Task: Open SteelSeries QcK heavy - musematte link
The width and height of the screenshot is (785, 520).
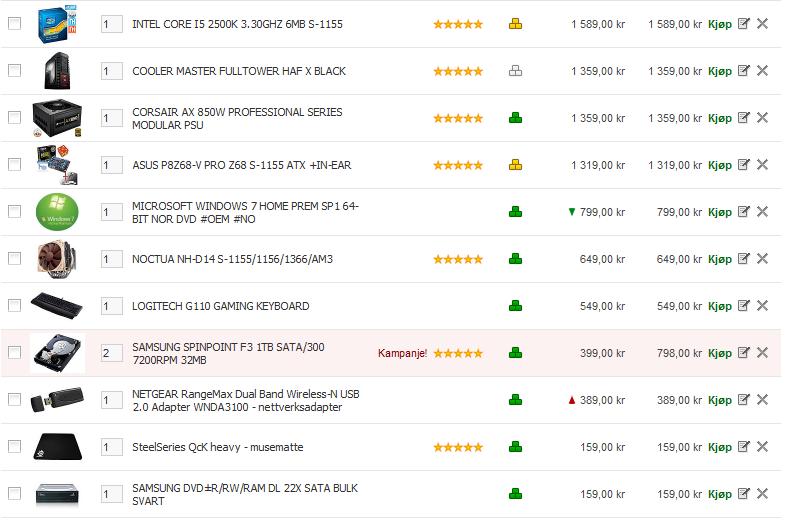Action: coord(218,447)
